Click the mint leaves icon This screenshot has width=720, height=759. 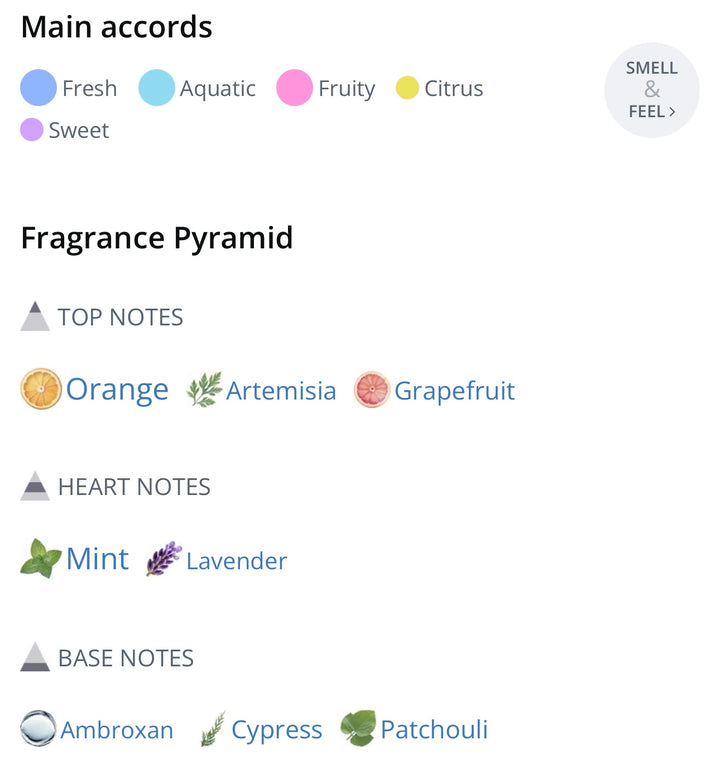(x=41, y=558)
